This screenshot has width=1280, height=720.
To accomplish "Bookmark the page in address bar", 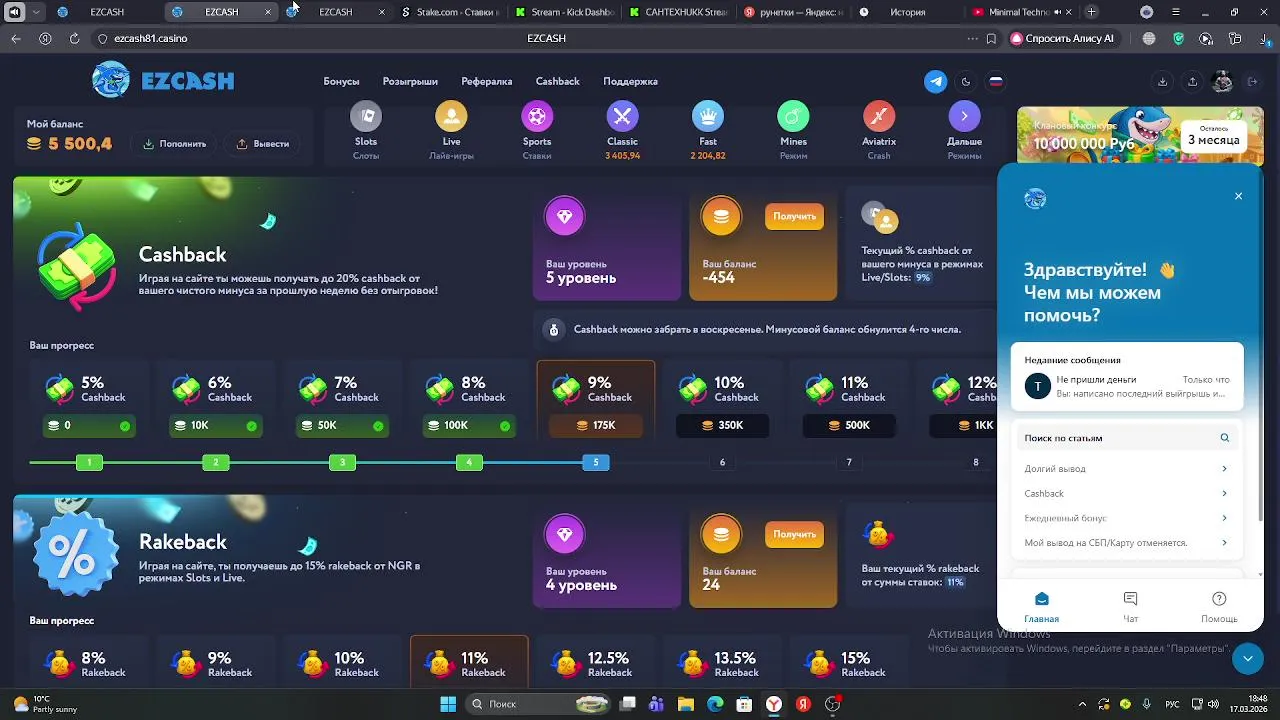I will (x=991, y=38).
